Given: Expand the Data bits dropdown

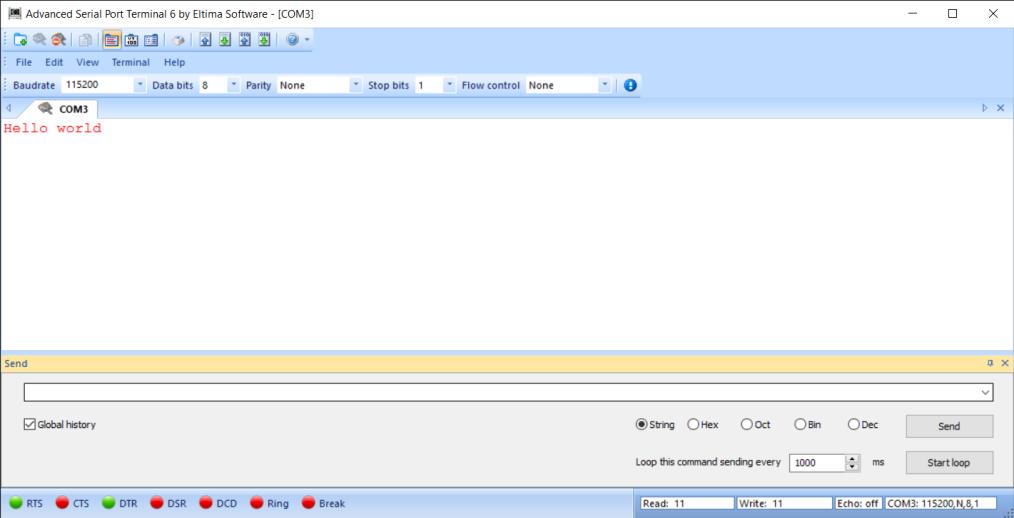Looking at the screenshot, I should pyautogui.click(x=233, y=85).
